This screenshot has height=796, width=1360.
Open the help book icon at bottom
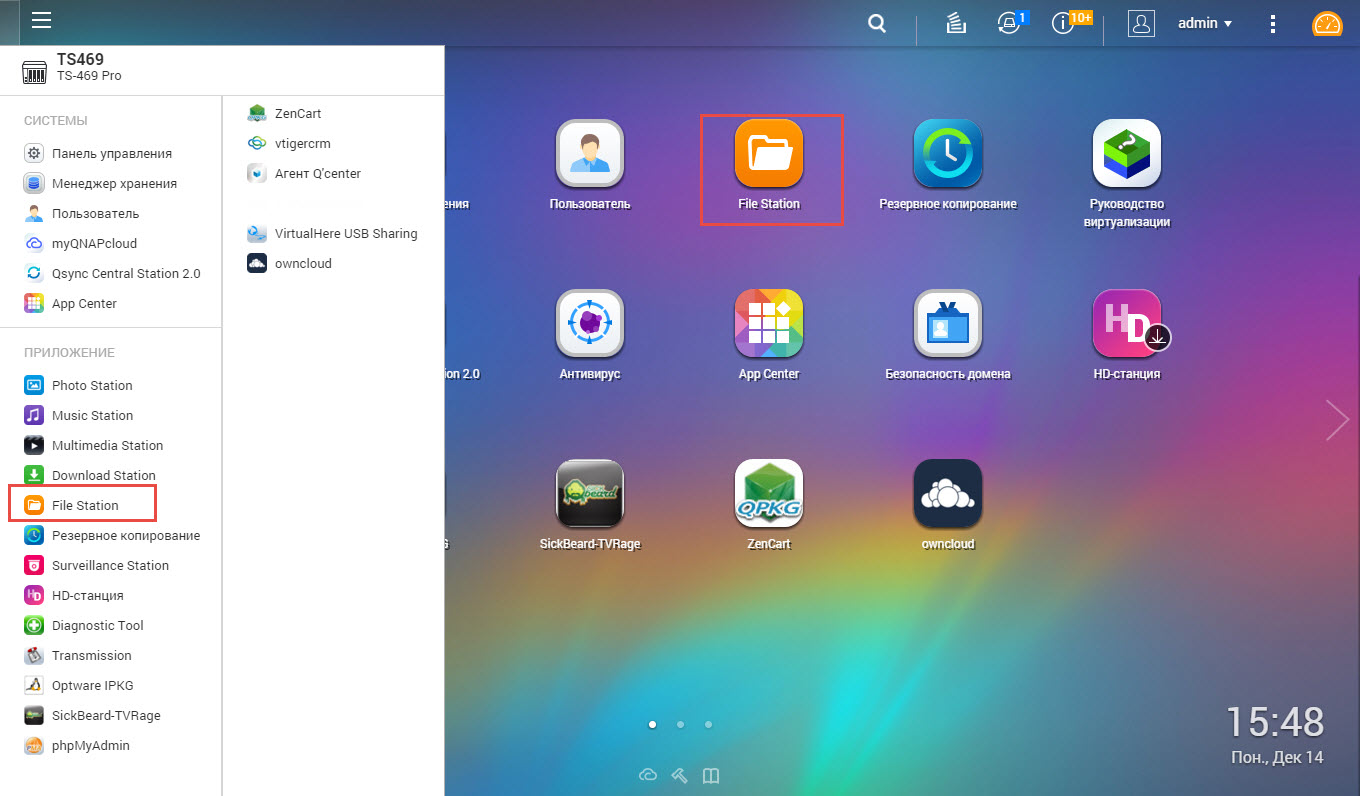pos(711,775)
